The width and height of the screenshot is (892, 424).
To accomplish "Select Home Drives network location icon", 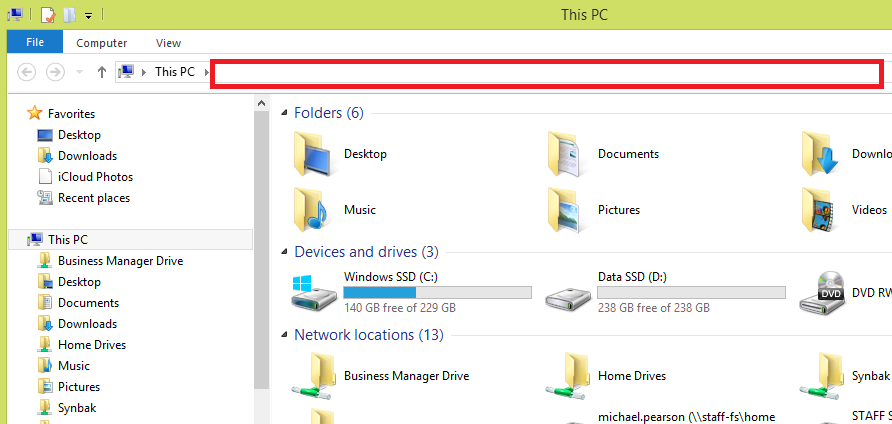I will click(567, 374).
